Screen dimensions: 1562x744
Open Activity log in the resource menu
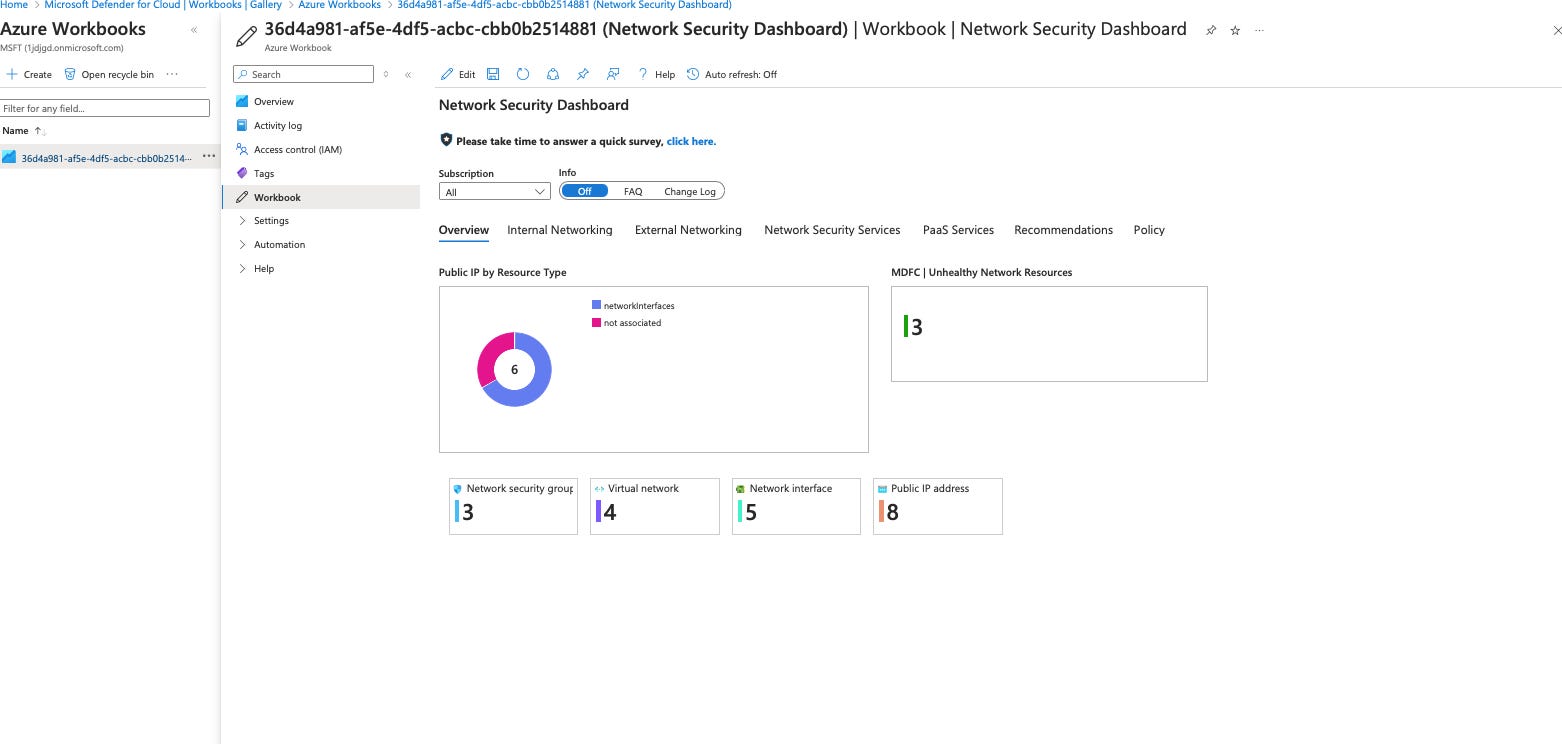coord(278,126)
